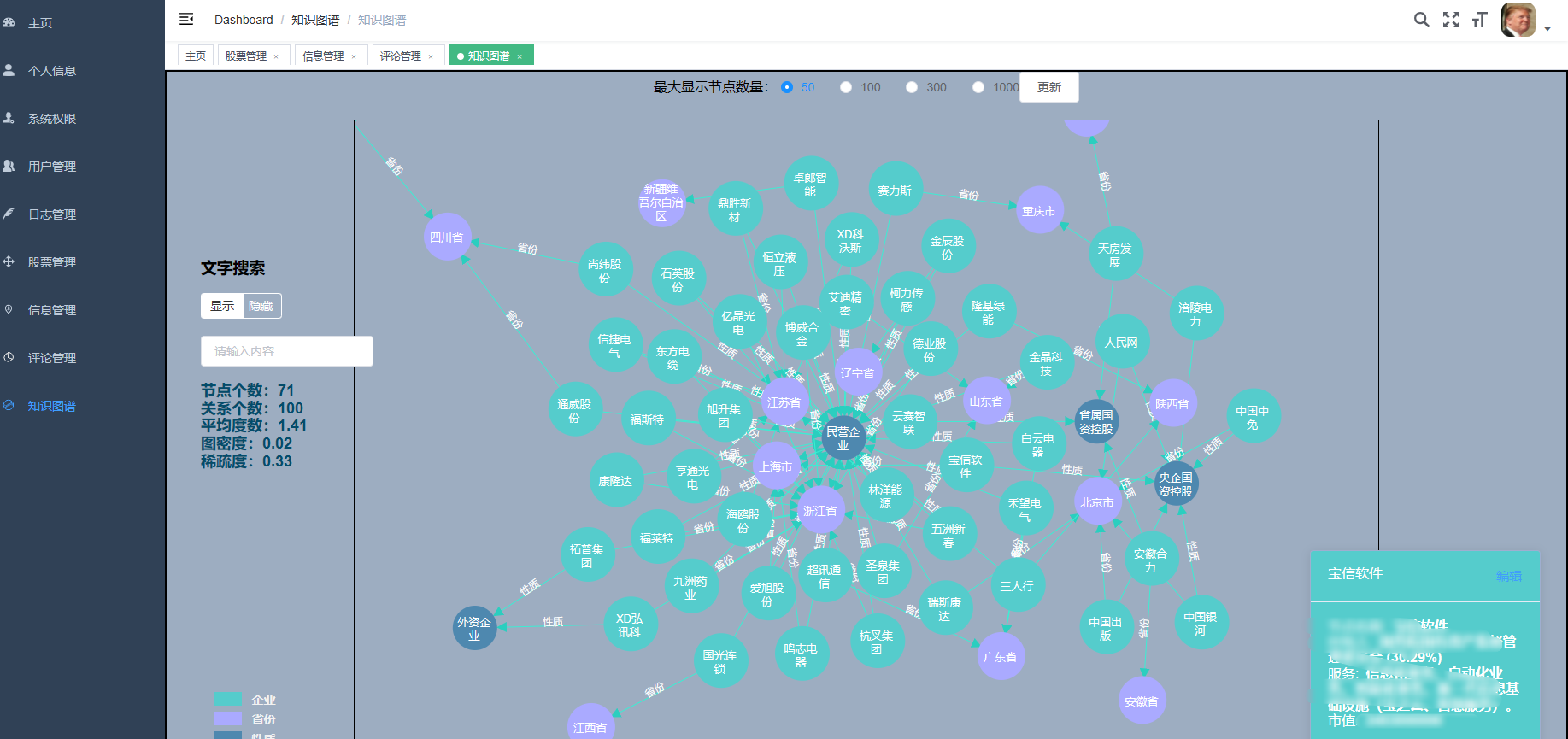Click the 日志管理 sidebar pen icon
This screenshot has height=739, width=1568.
coord(9,214)
